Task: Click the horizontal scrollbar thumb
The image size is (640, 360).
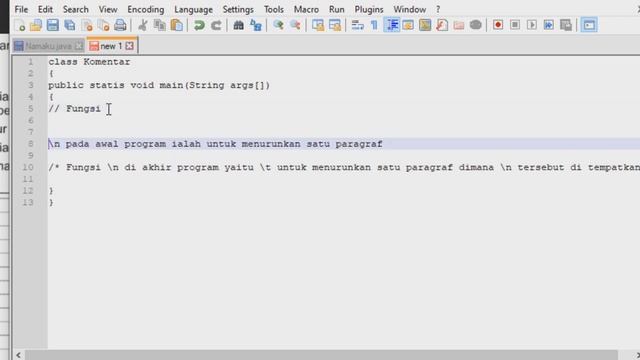Action: pyautogui.click(x=322, y=355)
